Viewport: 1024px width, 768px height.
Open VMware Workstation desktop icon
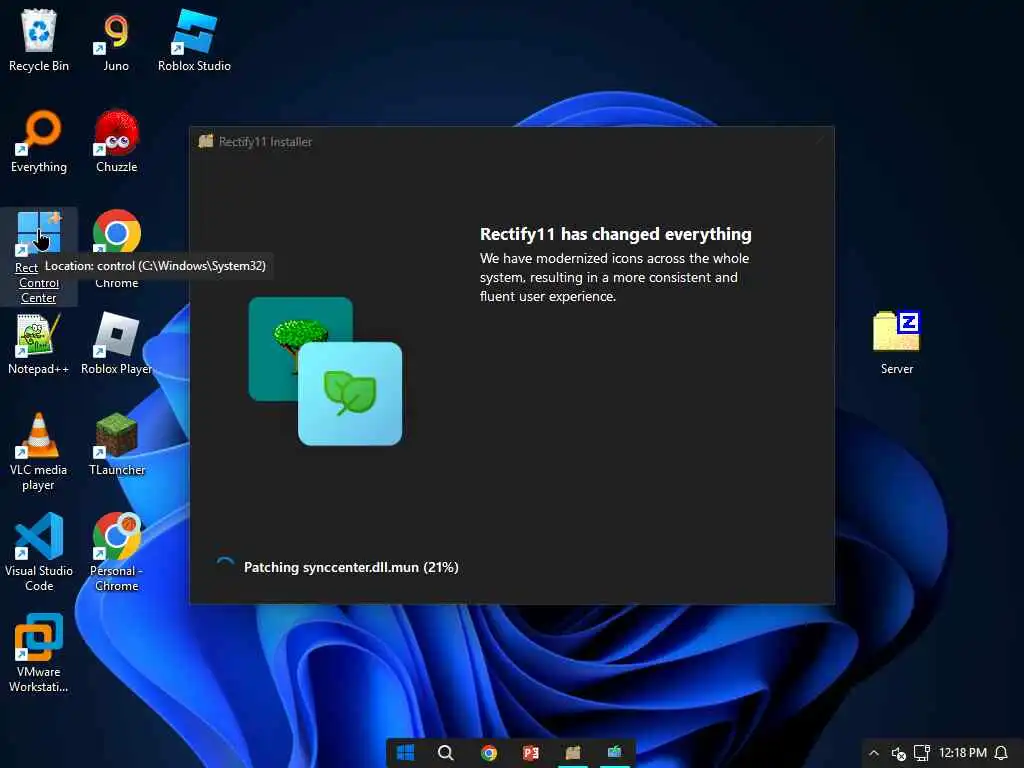point(39,653)
